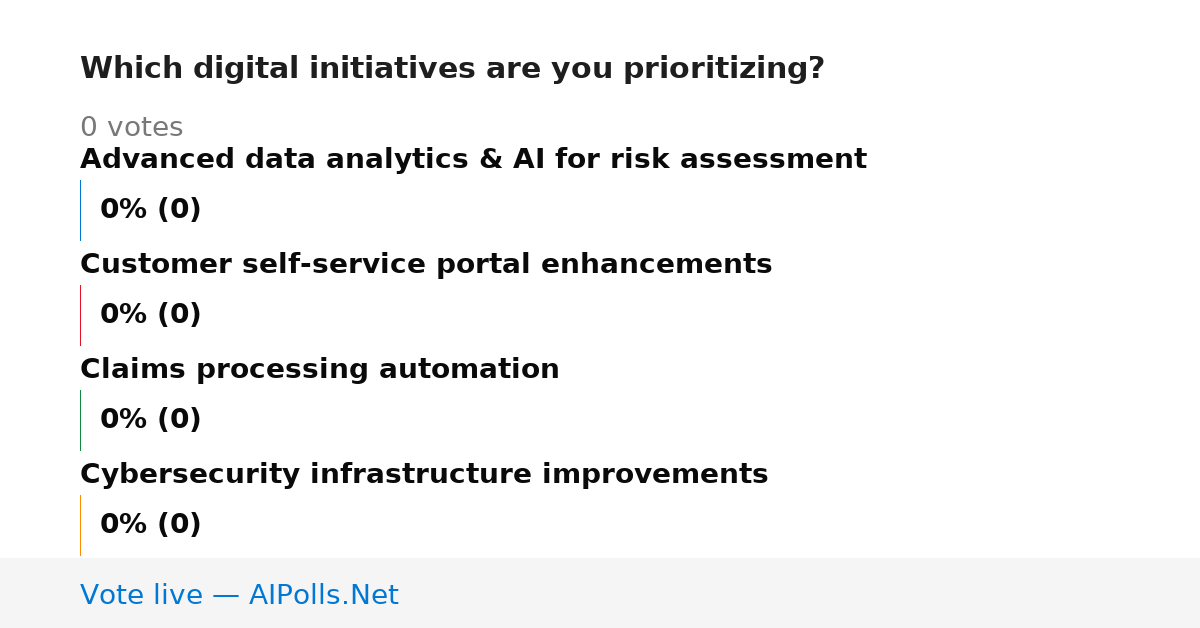Click the green bar for claims automation
This screenshot has width=1200, height=628.
pyautogui.click(x=81, y=420)
